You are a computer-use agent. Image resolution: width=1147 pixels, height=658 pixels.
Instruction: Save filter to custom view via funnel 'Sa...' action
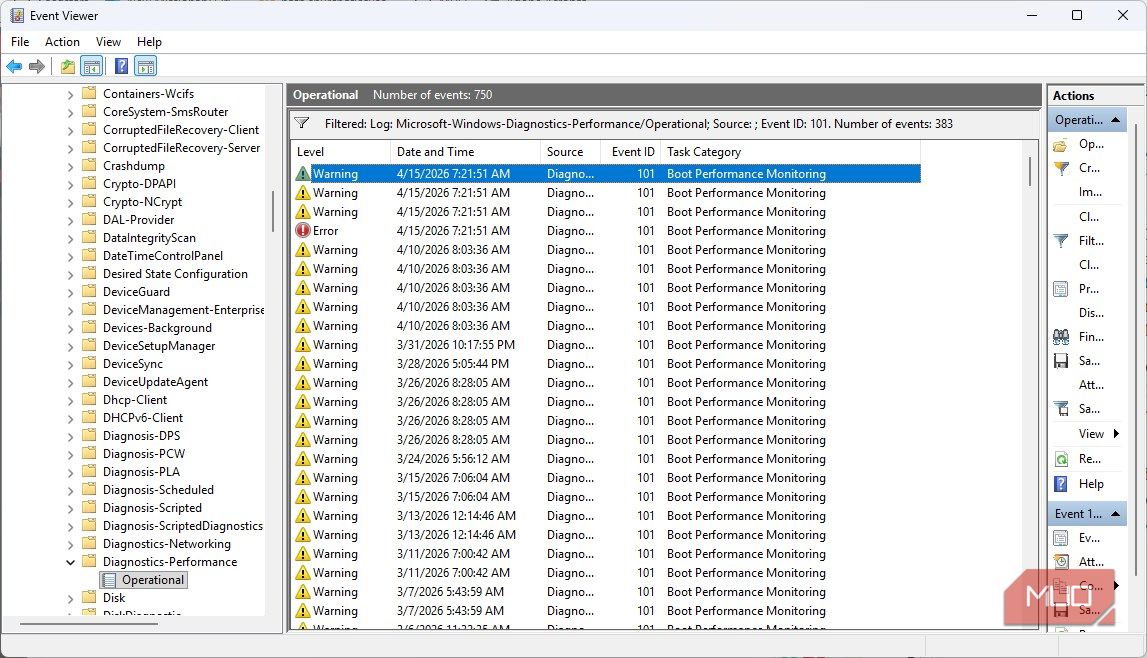point(1060,409)
